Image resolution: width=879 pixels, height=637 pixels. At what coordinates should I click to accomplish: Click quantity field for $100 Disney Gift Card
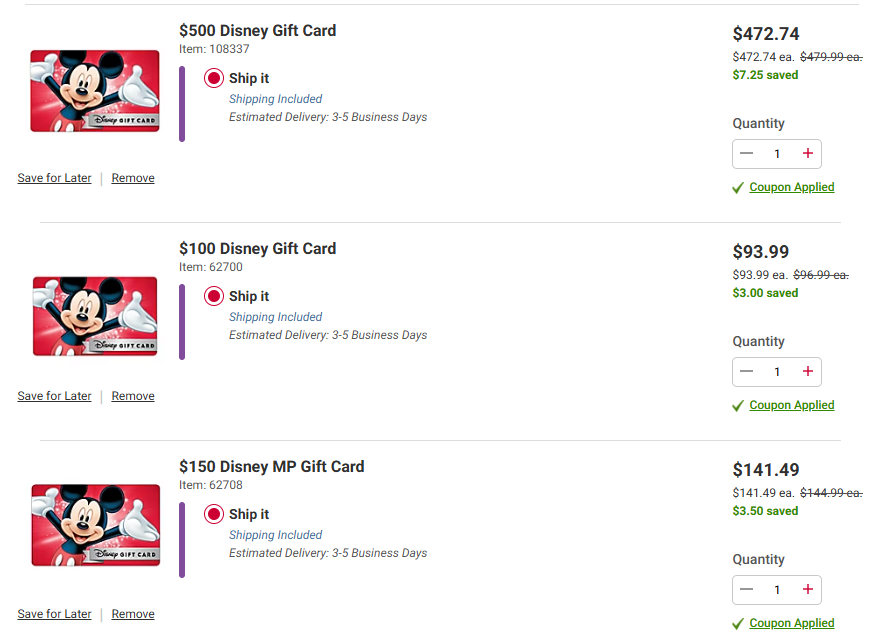click(x=777, y=372)
